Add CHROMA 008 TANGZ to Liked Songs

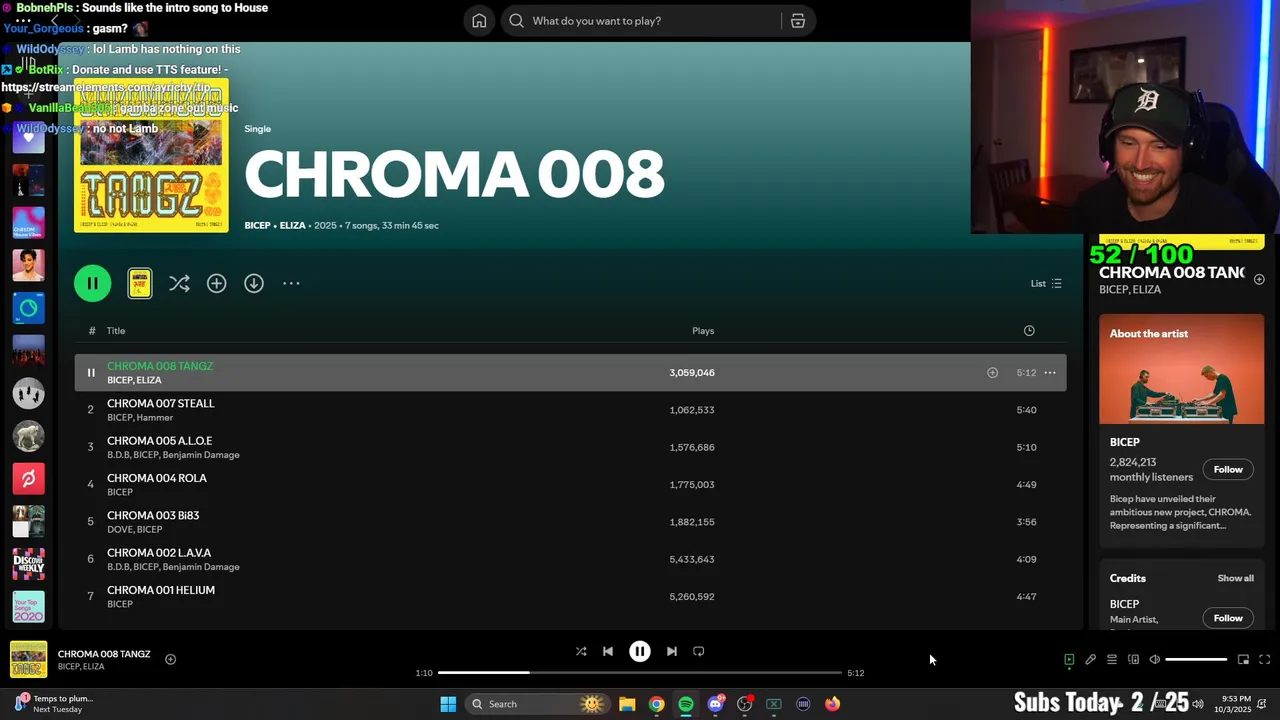pos(992,373)
